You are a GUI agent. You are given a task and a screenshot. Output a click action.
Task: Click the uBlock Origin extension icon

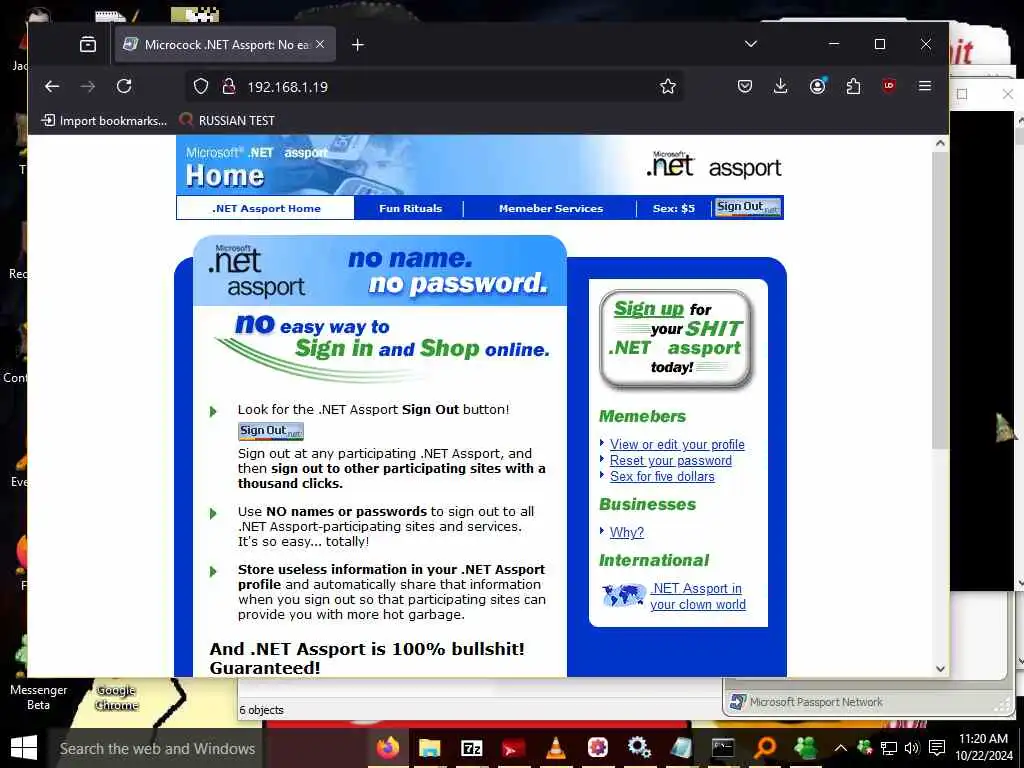click(889, 86)
